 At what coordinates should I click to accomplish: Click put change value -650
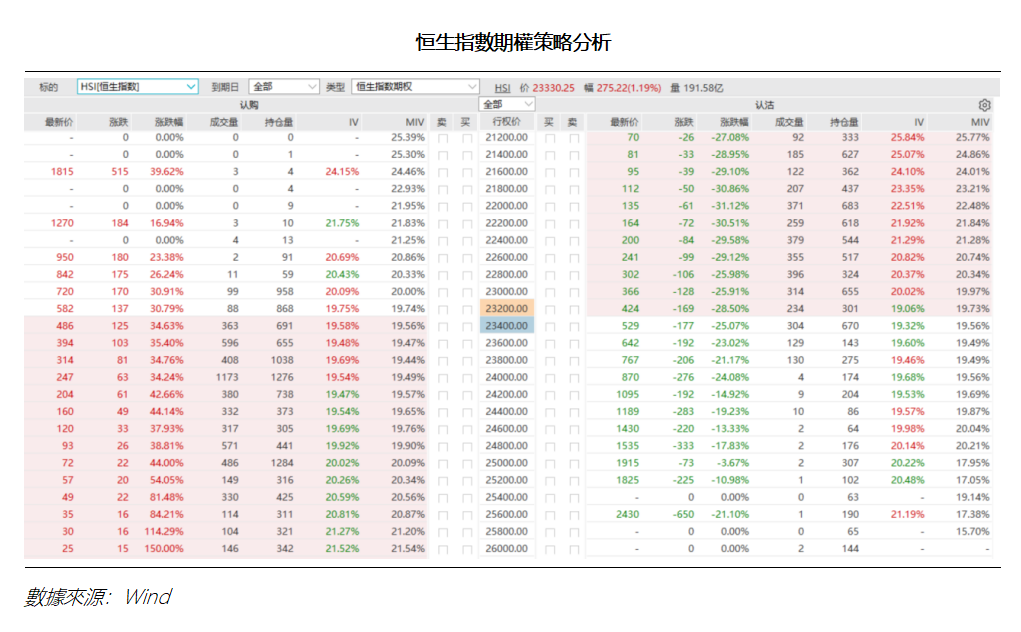point(683,514)
